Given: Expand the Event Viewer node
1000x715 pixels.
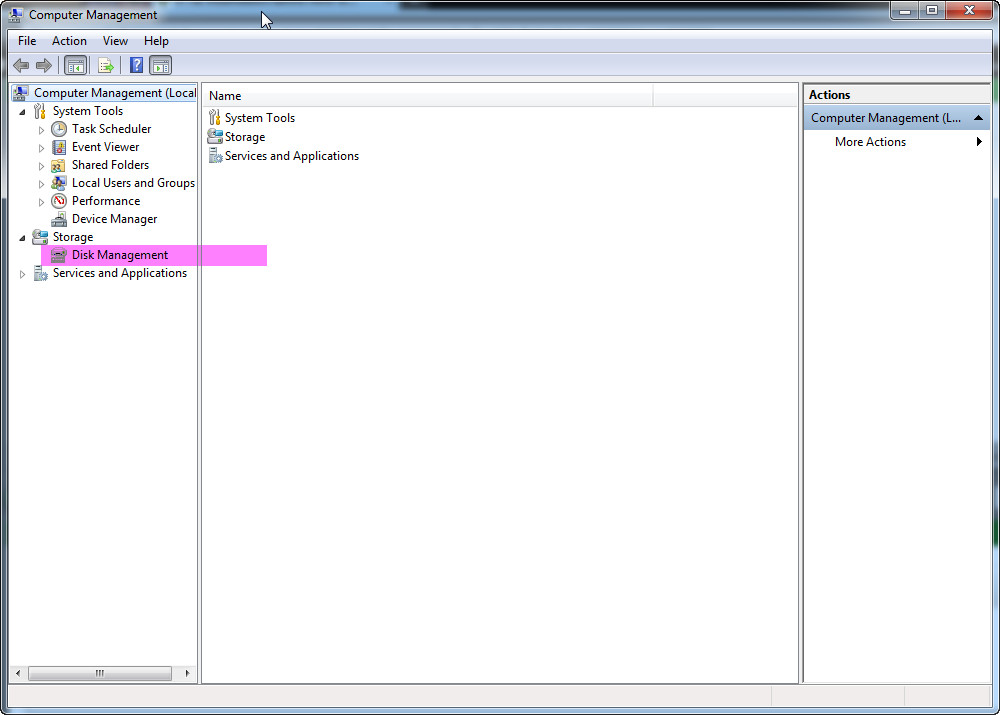Looking at the screenshot, I should point(42,148).
